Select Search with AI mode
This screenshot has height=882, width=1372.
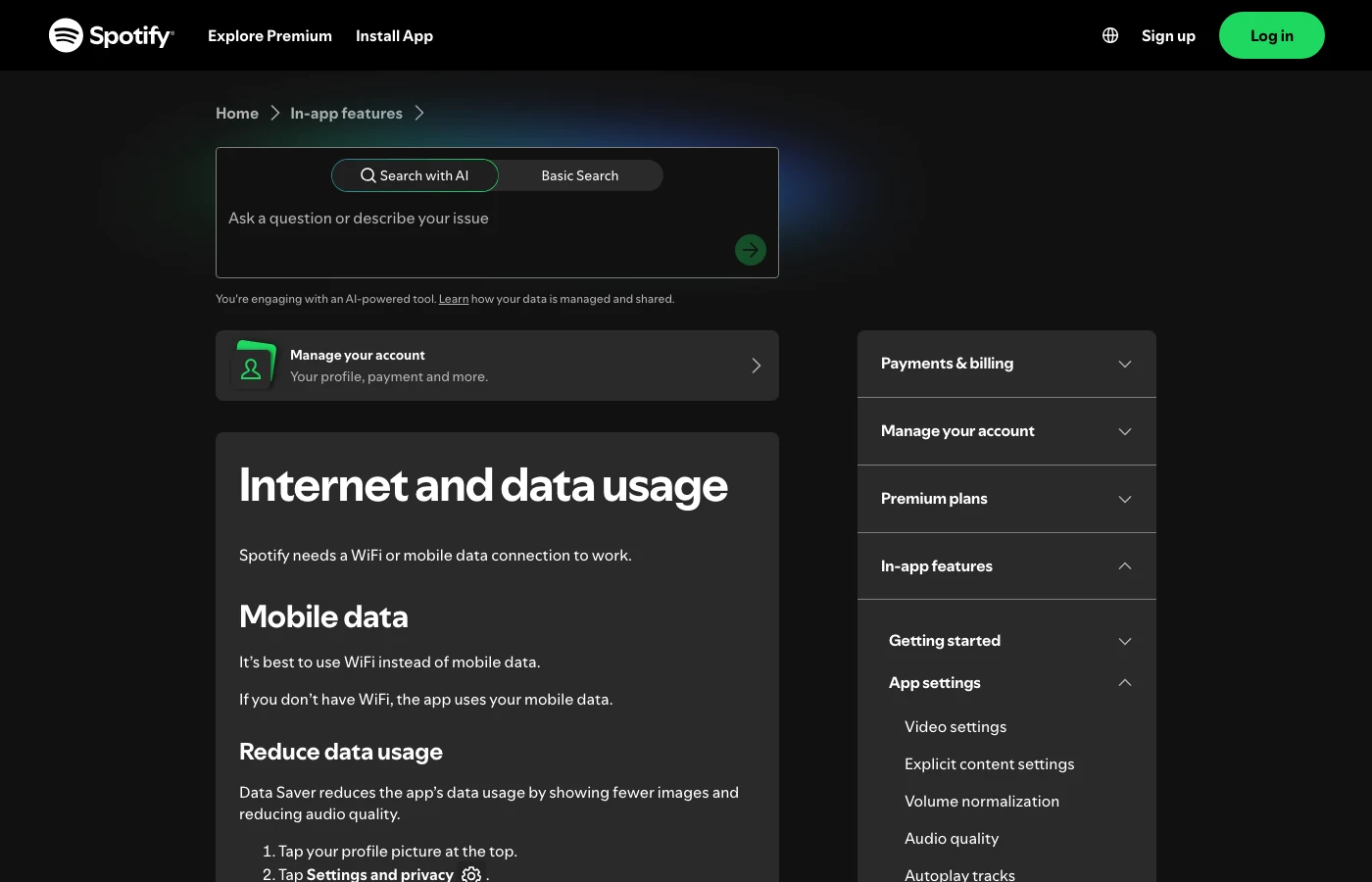pyautogui.click(x=415, y=175)
